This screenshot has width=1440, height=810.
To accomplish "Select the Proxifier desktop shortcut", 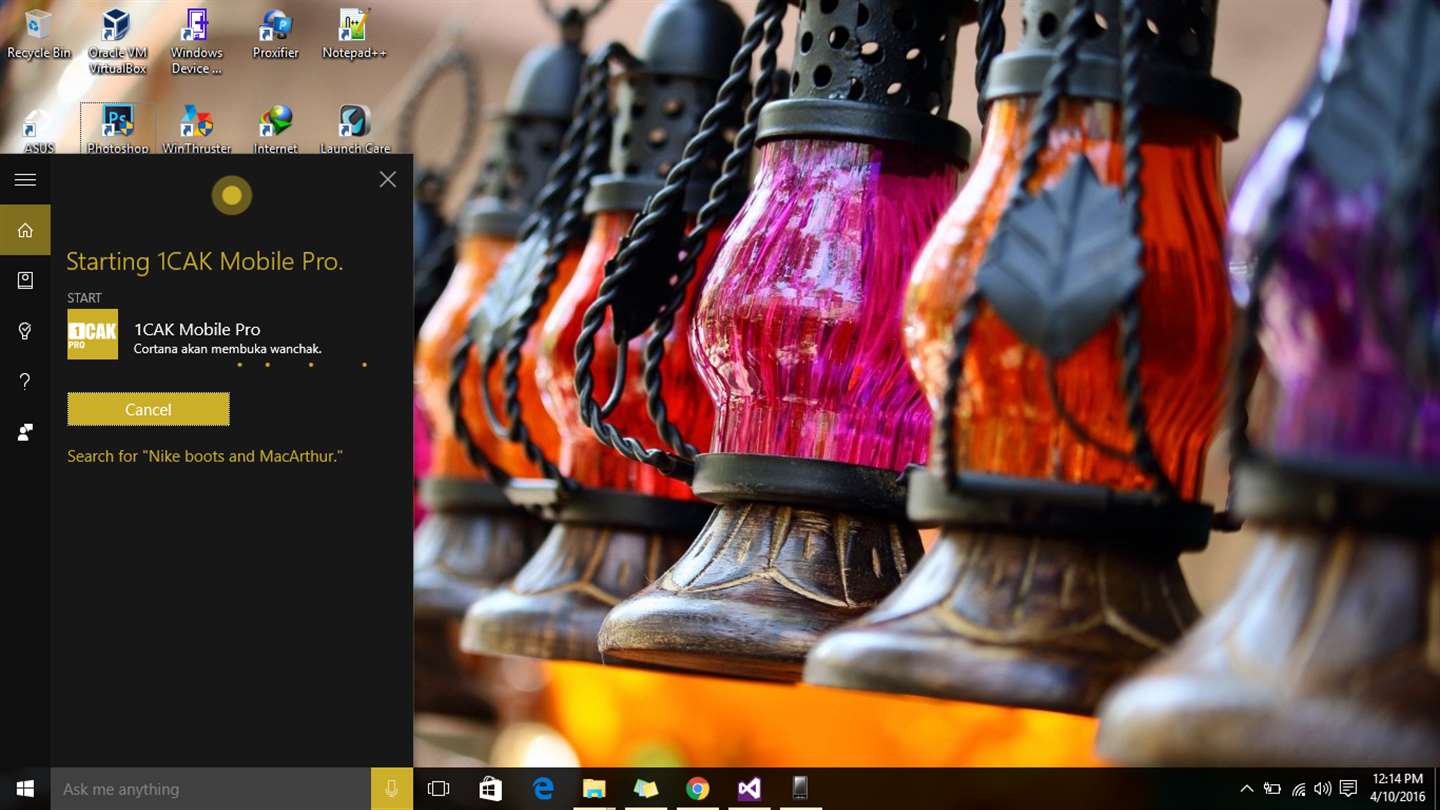I will point(275,34).
